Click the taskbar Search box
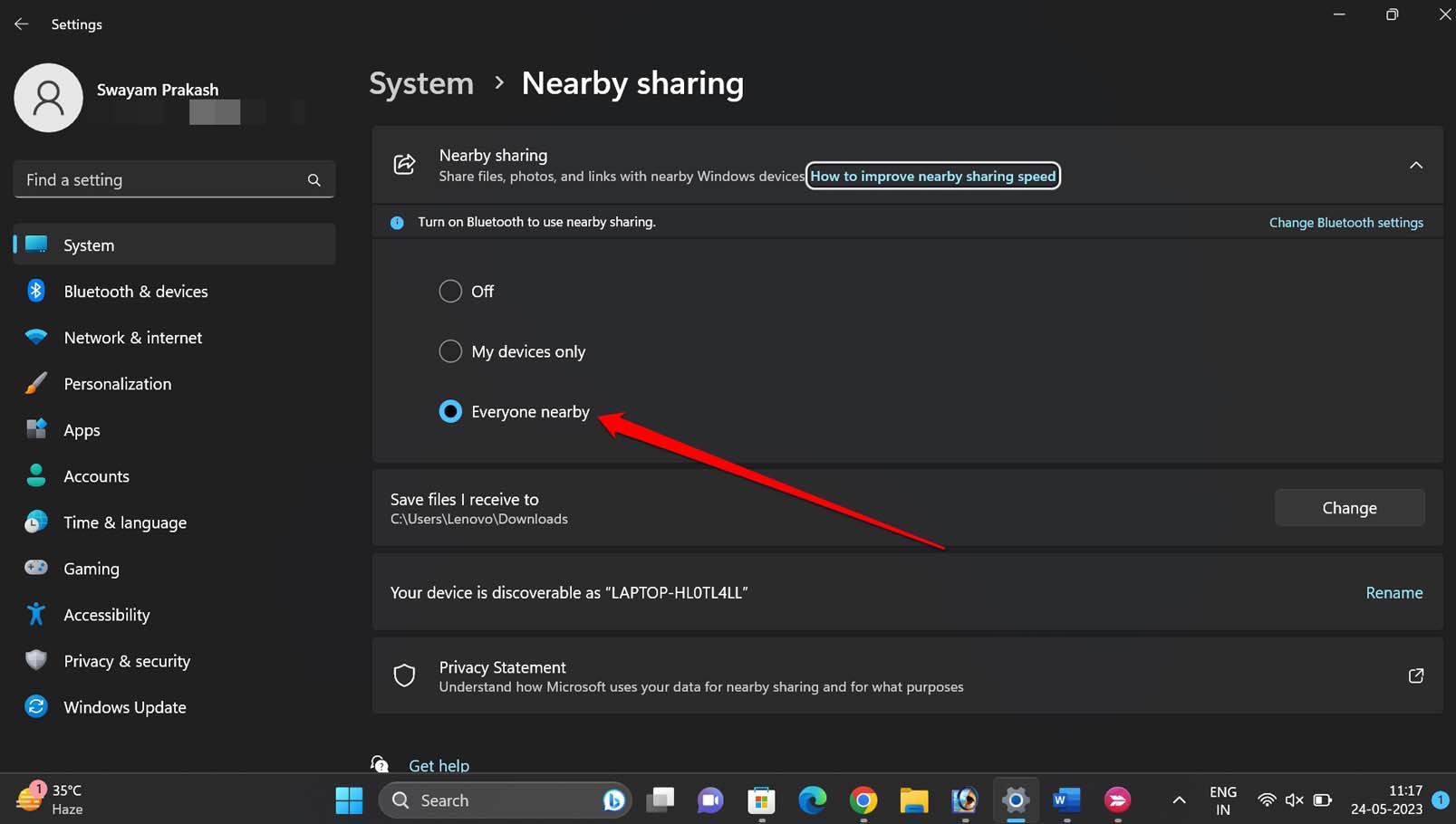The width and height of the screenshot is (1456, 824). coord(505,800)
